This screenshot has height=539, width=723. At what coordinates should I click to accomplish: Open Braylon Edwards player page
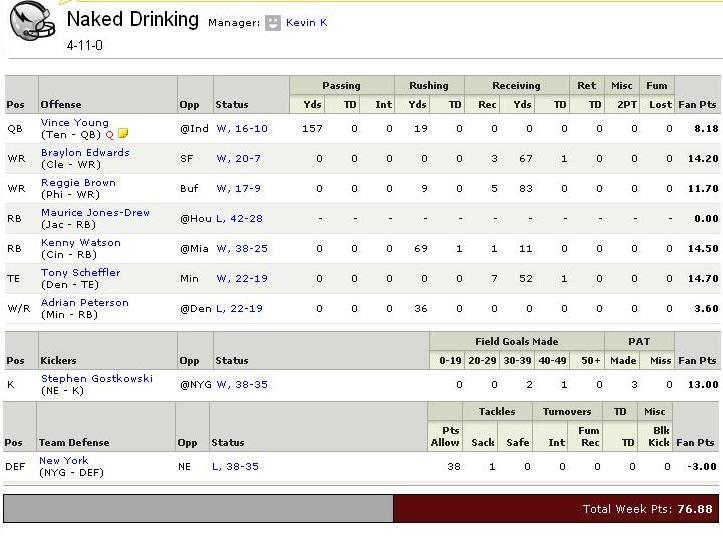pyautogui.click(x=85, y=153)
